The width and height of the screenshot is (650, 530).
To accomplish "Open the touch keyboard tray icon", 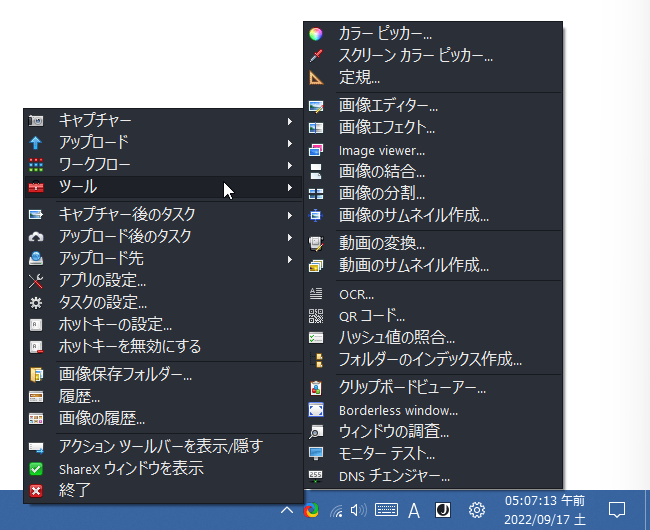I will tap(386, 510).
